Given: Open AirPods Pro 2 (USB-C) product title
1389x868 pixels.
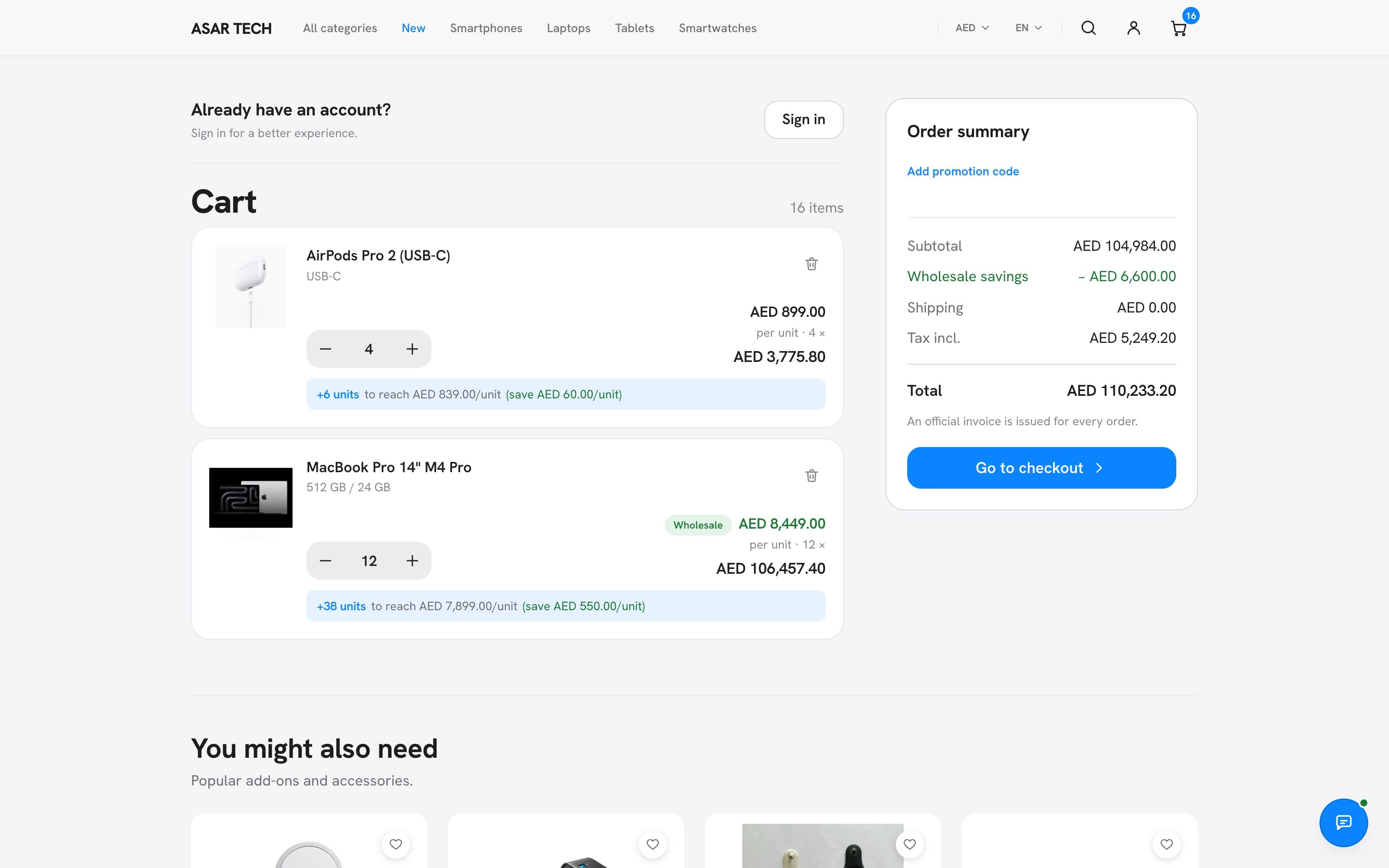Looking at the screenshot, I should click(378, 256).
